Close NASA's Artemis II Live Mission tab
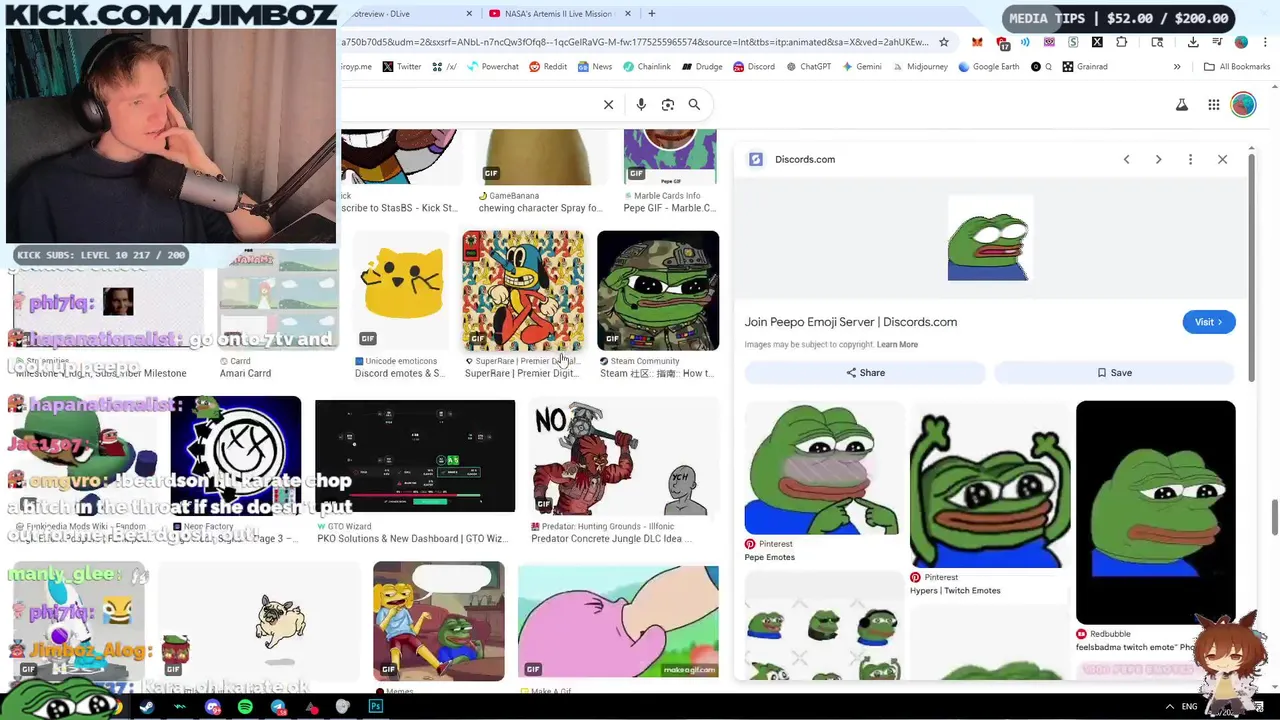The image size is (1280, 720). pos(628,14)
